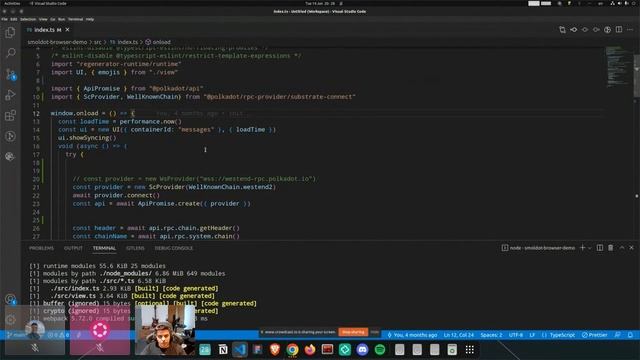The image size is (640, 360).
Task: Close the index.ts editor tab
Action: (67, 30)
